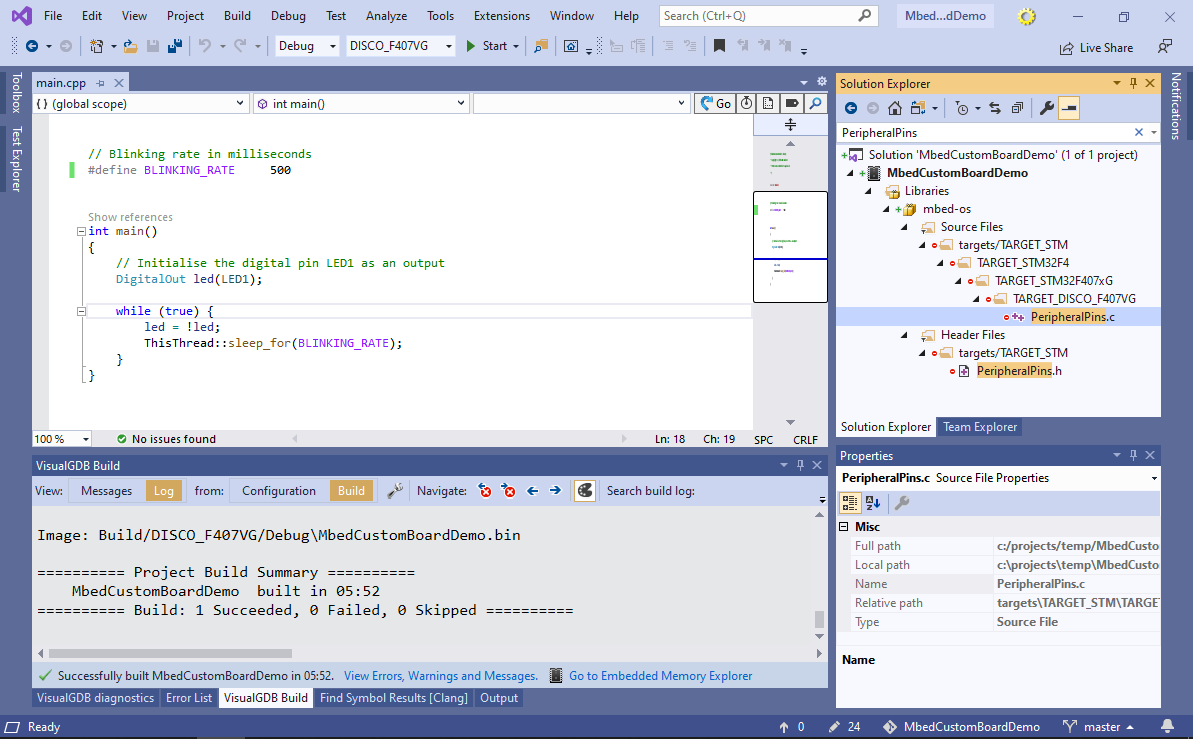Clear the PeripheralPins search box

[1139, 132]
